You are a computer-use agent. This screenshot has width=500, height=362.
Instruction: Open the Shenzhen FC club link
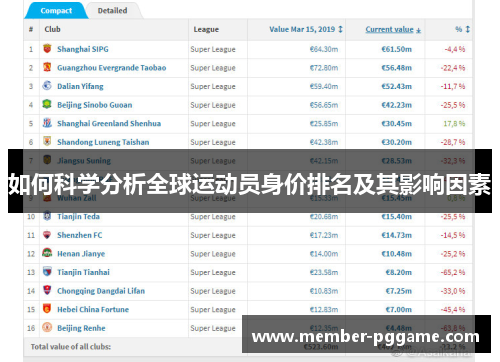point(80,235)
